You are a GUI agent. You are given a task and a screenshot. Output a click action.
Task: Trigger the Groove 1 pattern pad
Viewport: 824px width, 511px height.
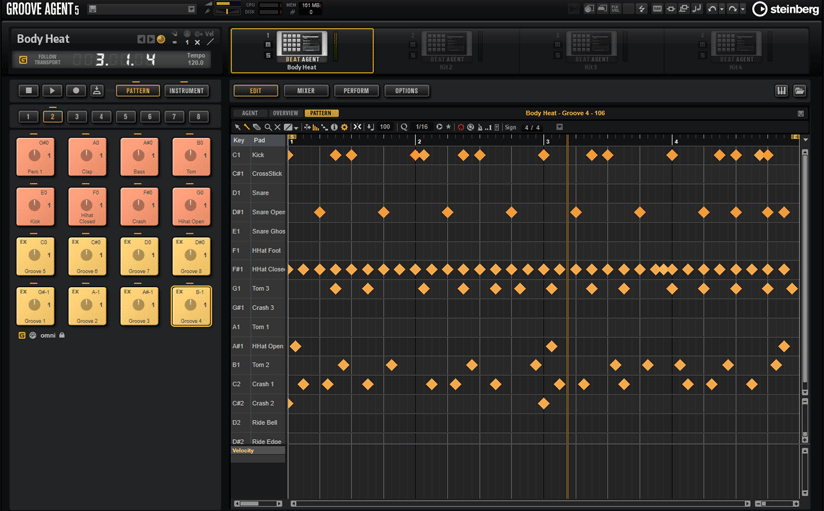(35, 306)
